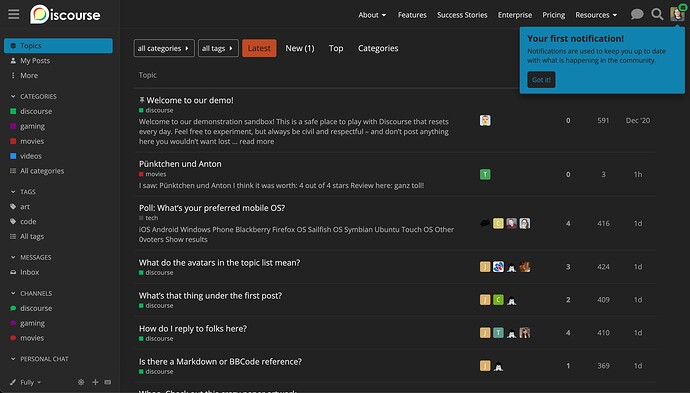
Task: Click the art tag icon in sidebar
Action: (x=13, y=206)
